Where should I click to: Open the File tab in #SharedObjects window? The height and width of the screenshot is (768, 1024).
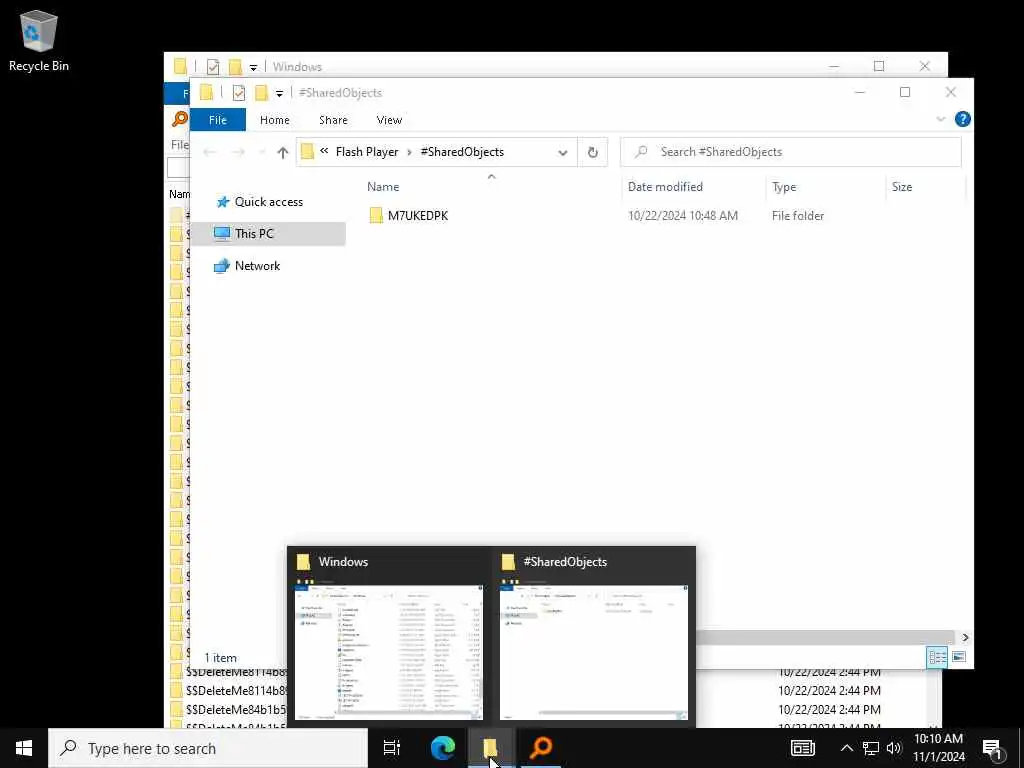(217, 120)
